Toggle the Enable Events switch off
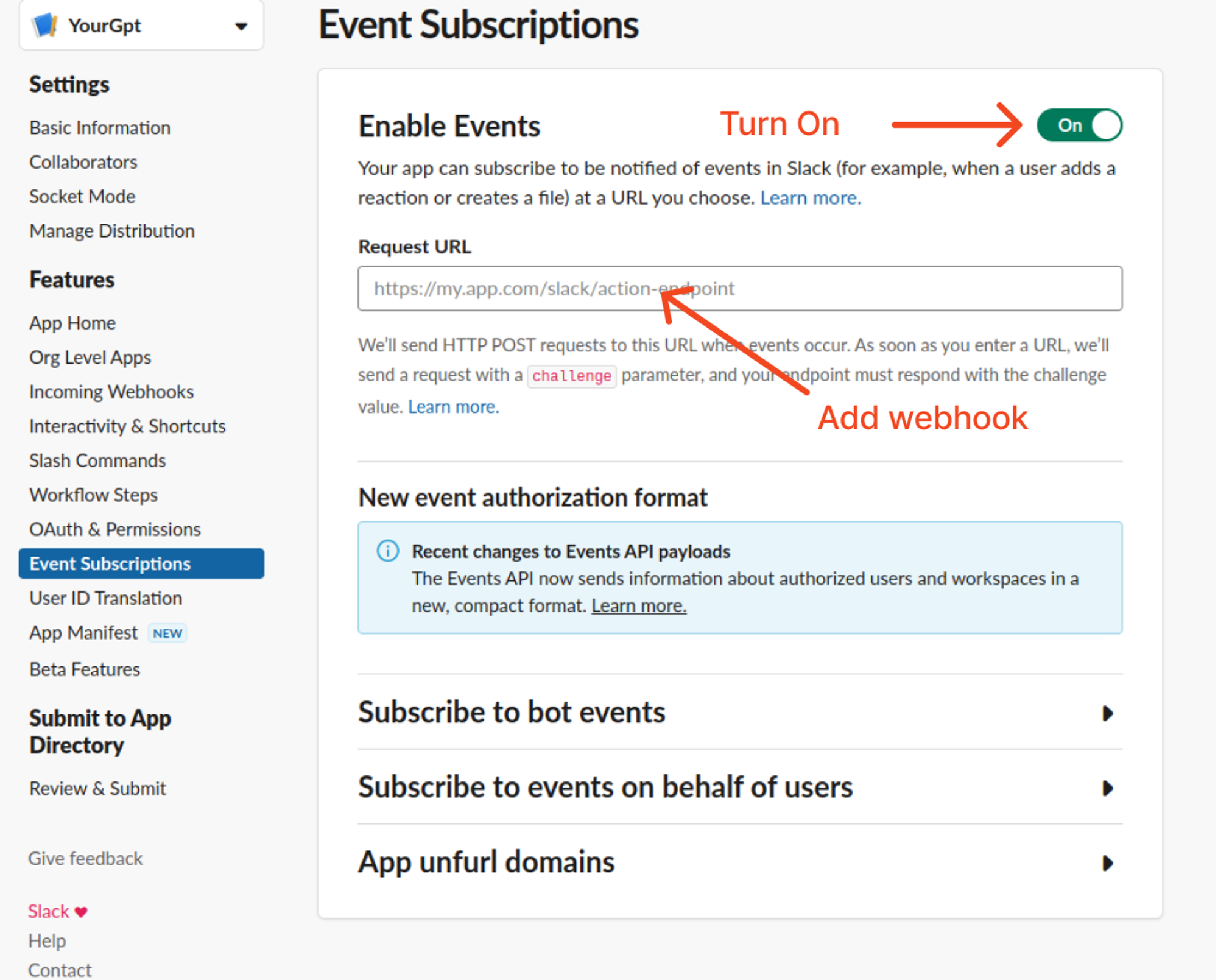The width and height of the screenshot is (1218, 980). pos(1079,125)
